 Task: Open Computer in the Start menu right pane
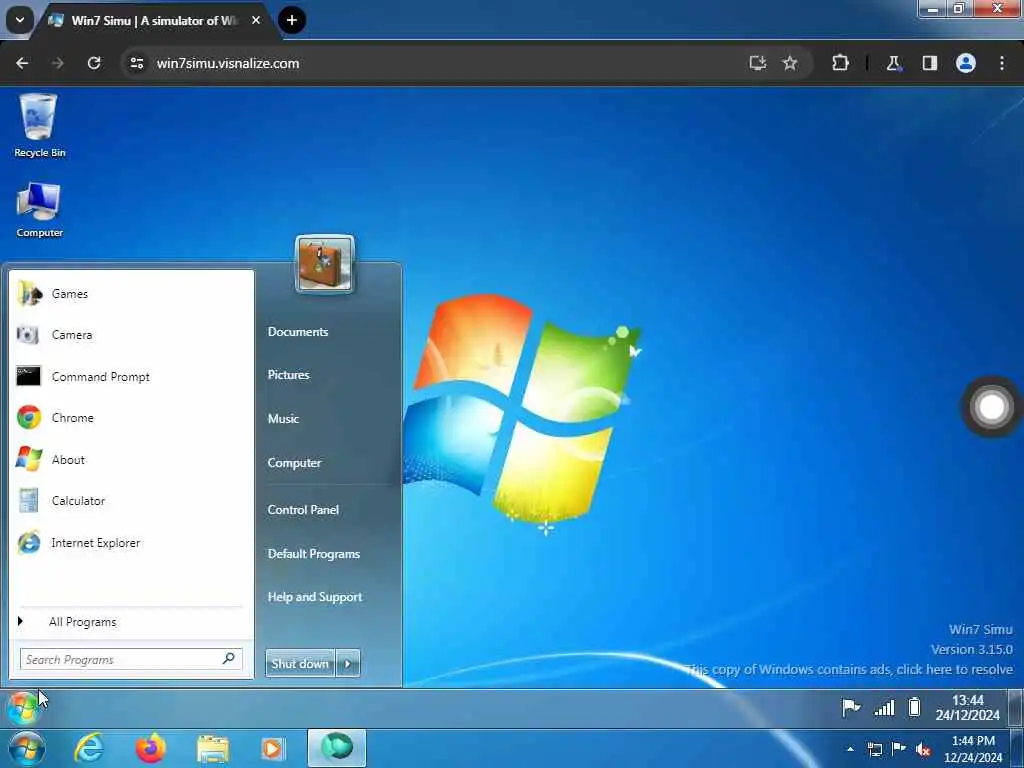(295, 462)
